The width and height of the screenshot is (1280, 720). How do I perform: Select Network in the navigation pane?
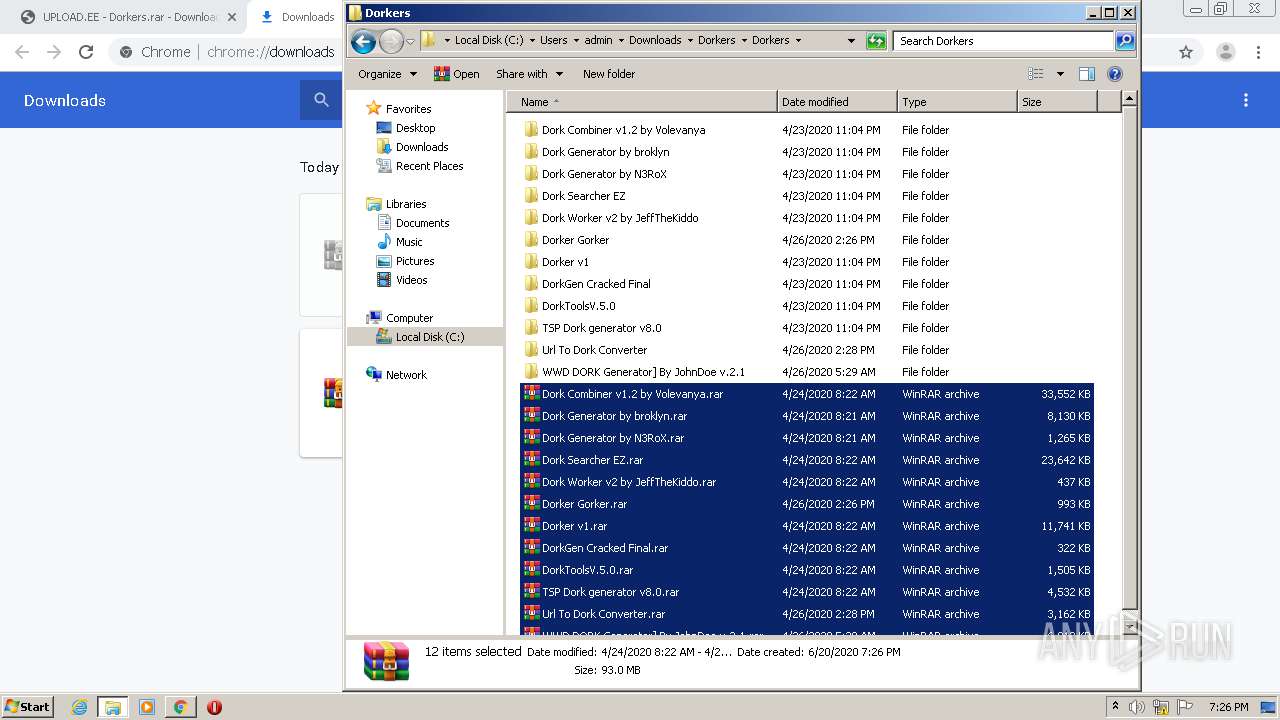point(406,375)
